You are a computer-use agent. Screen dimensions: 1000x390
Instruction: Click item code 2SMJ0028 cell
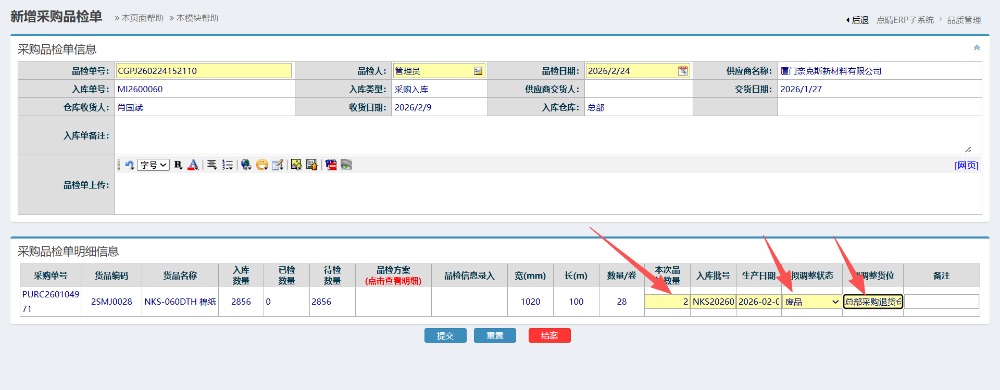(x=112, y=302)
